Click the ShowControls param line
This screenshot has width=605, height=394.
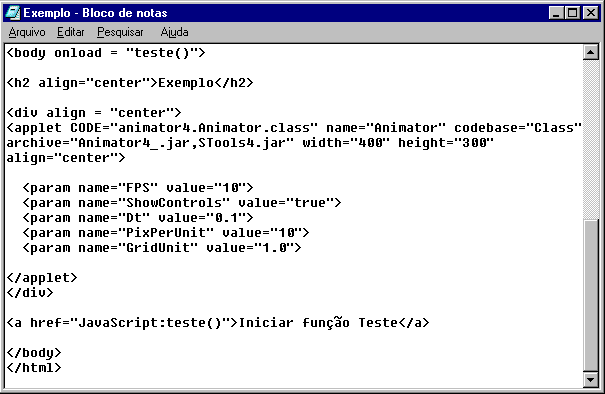pos(182,203)
